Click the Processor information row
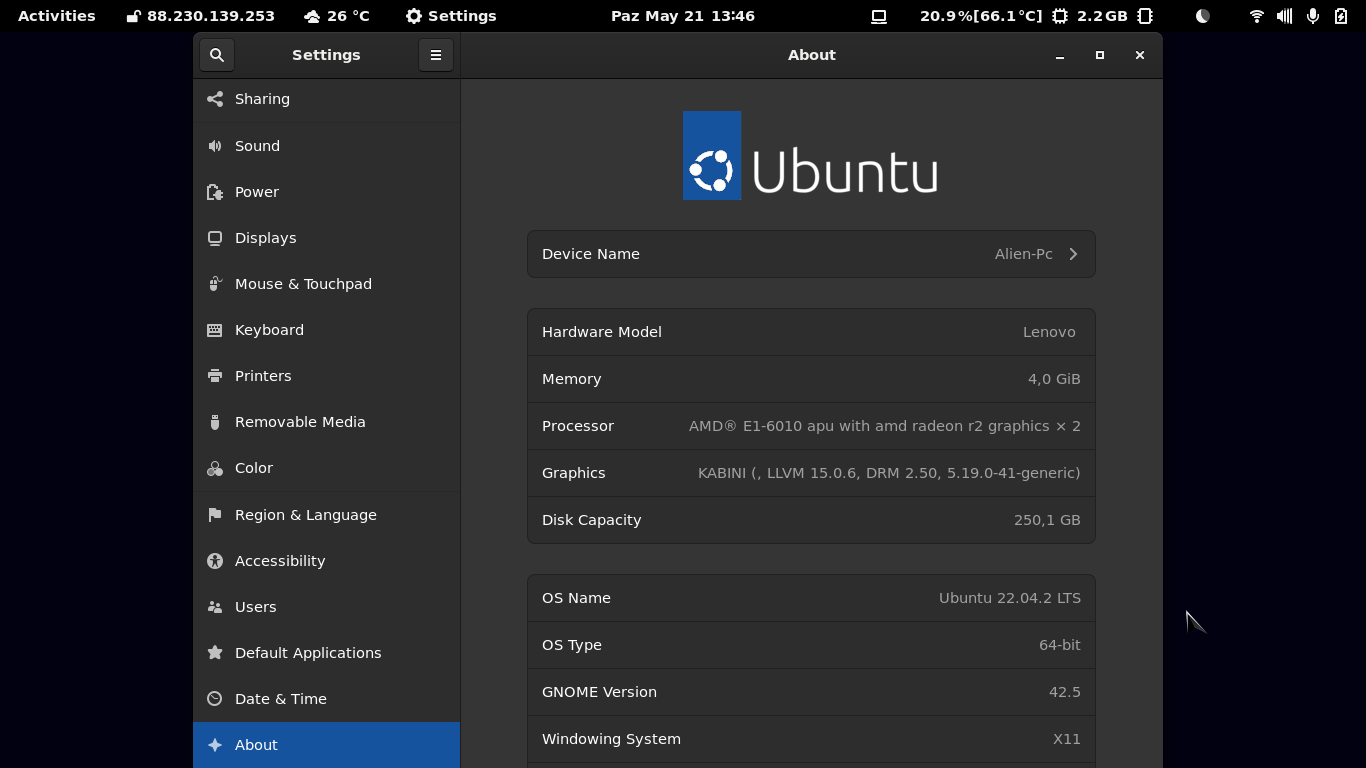 [x=811, y=426]
